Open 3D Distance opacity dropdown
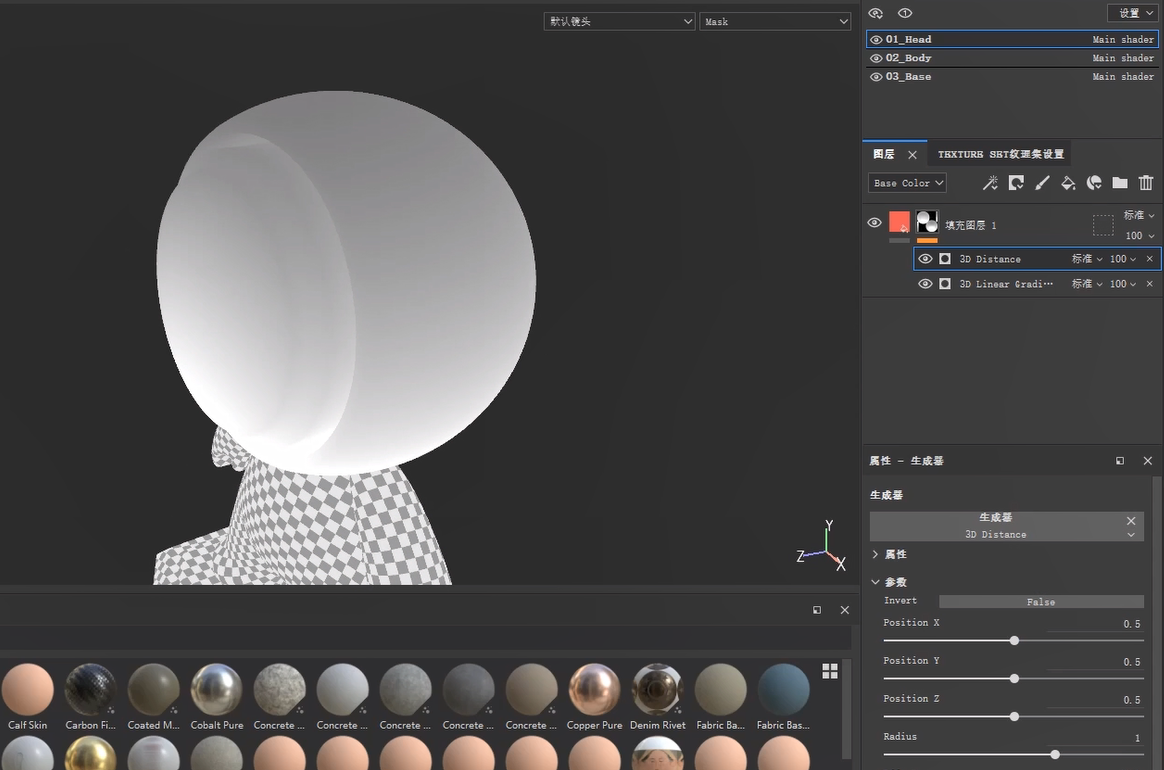The height and width of the screenshot is (770, 1164). [1122, 259]
